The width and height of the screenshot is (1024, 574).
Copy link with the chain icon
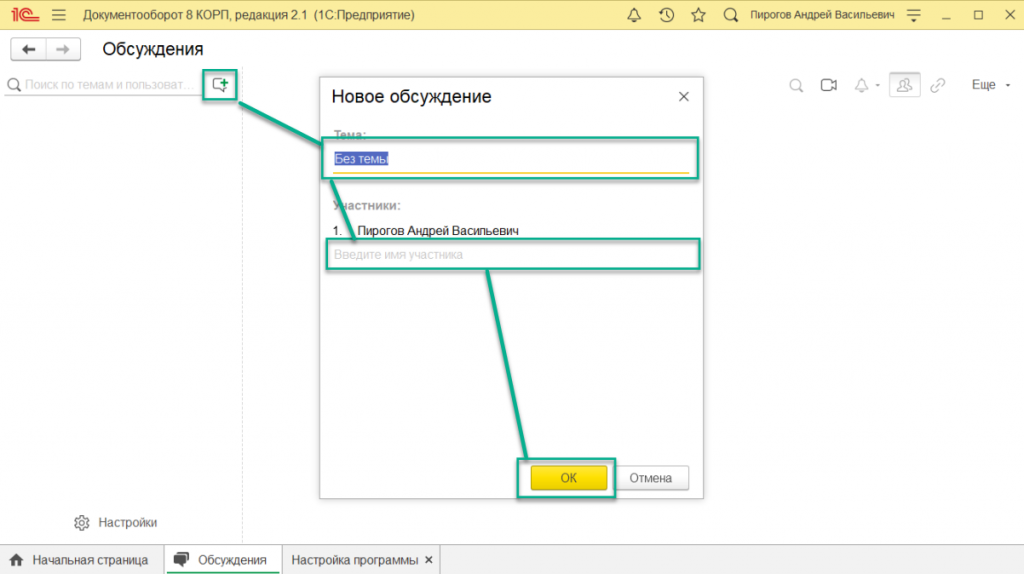[x=937, y=85]
